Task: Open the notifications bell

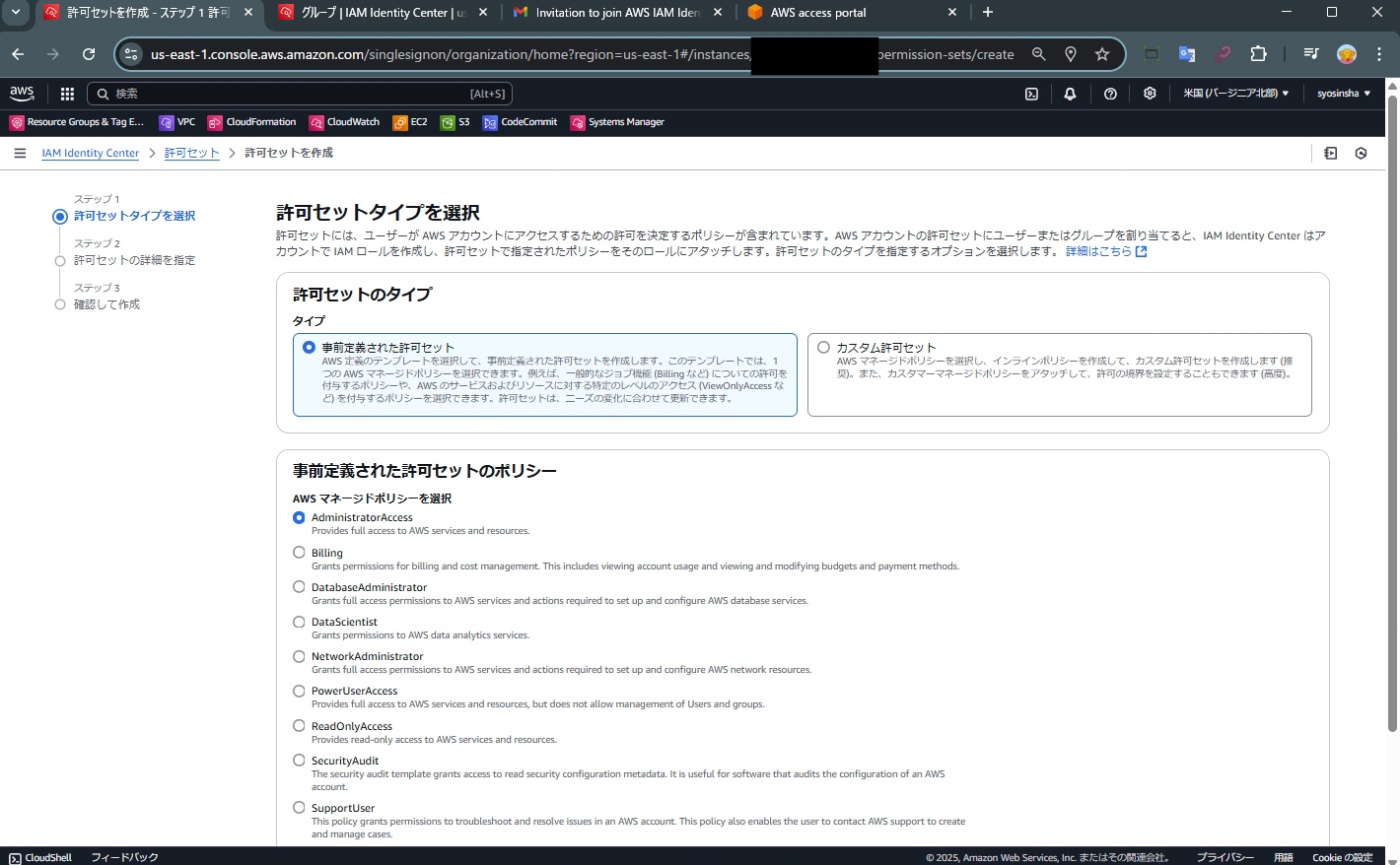Action: tap(1070, 94)
